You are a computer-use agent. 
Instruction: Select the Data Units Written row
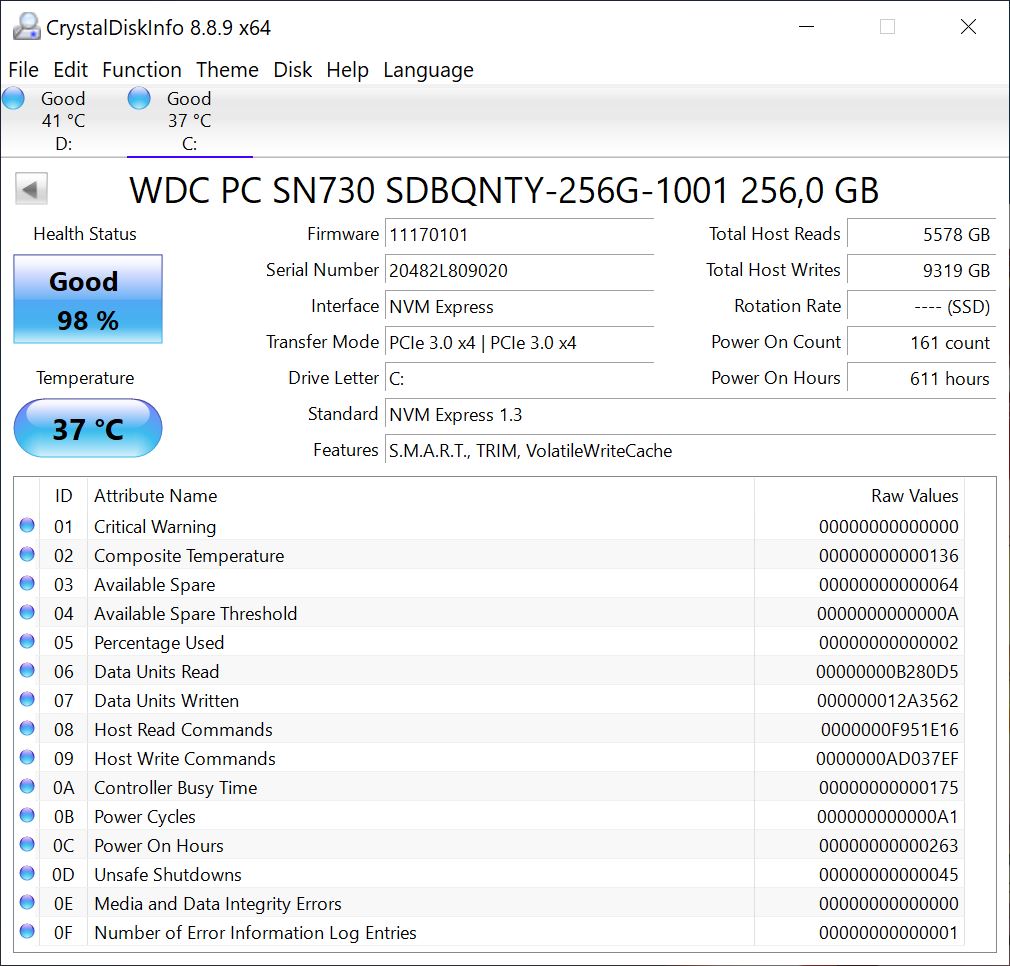click(x=400, y=700)
